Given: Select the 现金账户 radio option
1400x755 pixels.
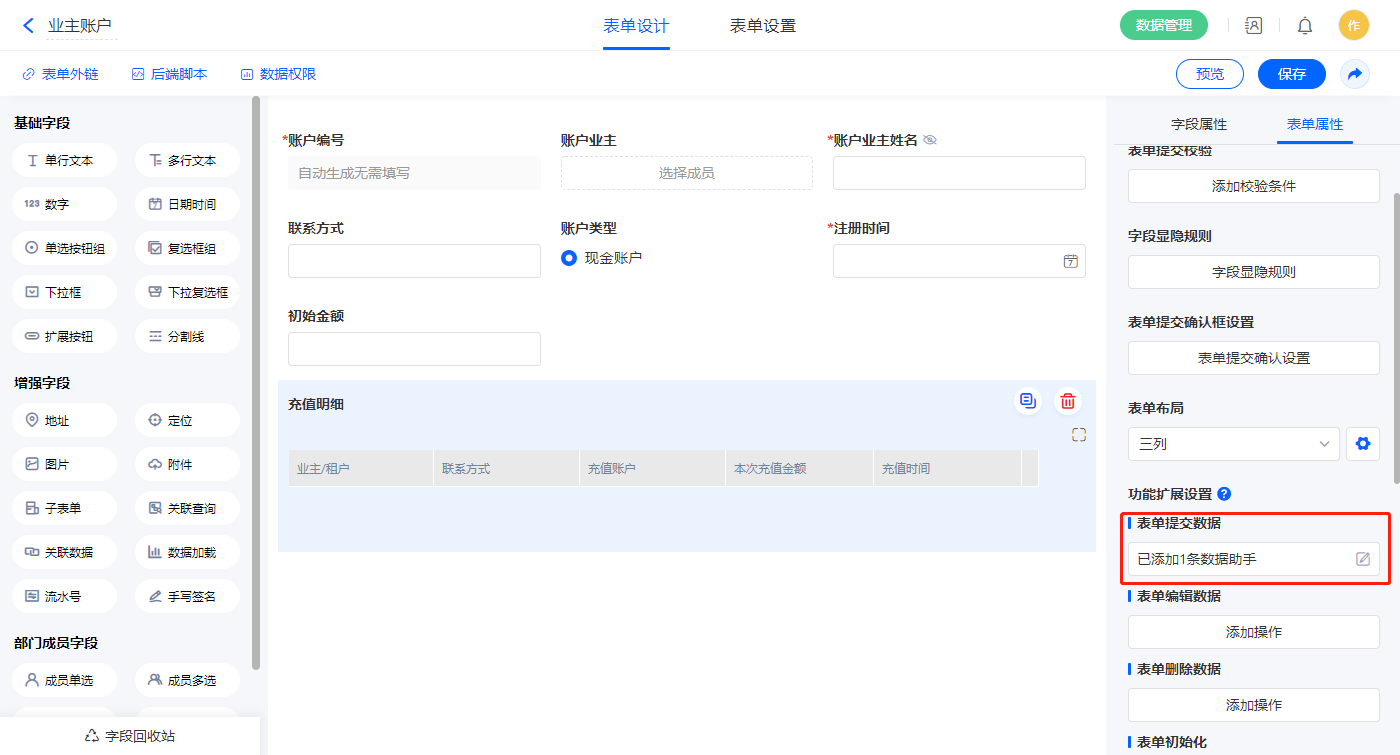Looking at the screenshot, I should coord(569,258).
